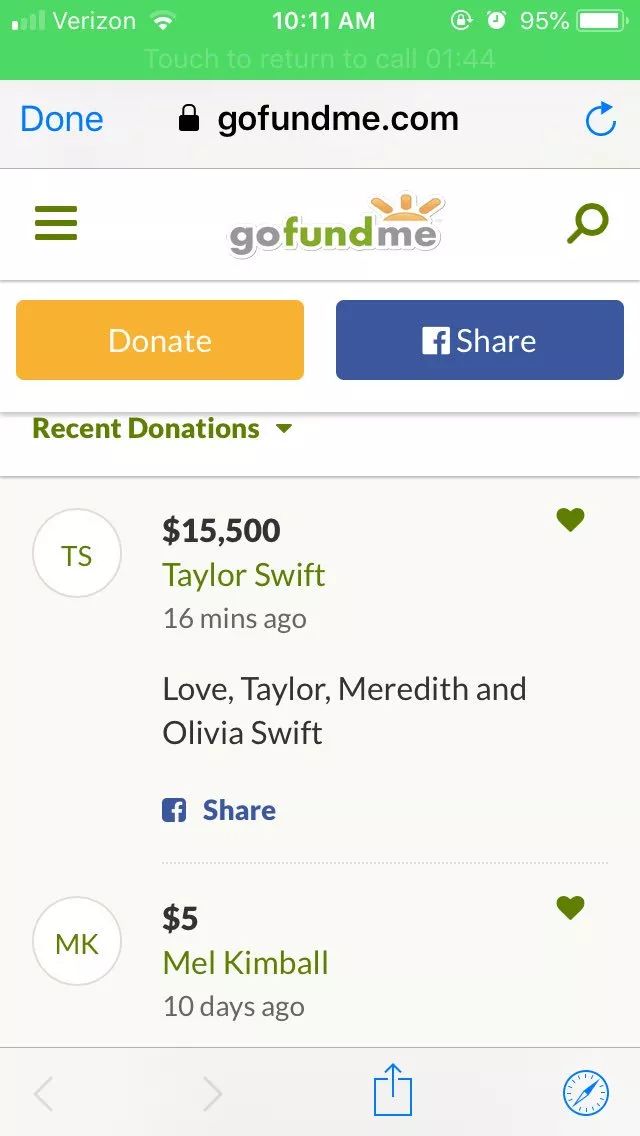Screen dimensions: 640x1136
Task: Tap the GoFundMe logo
Action: (x=336, y=226)
